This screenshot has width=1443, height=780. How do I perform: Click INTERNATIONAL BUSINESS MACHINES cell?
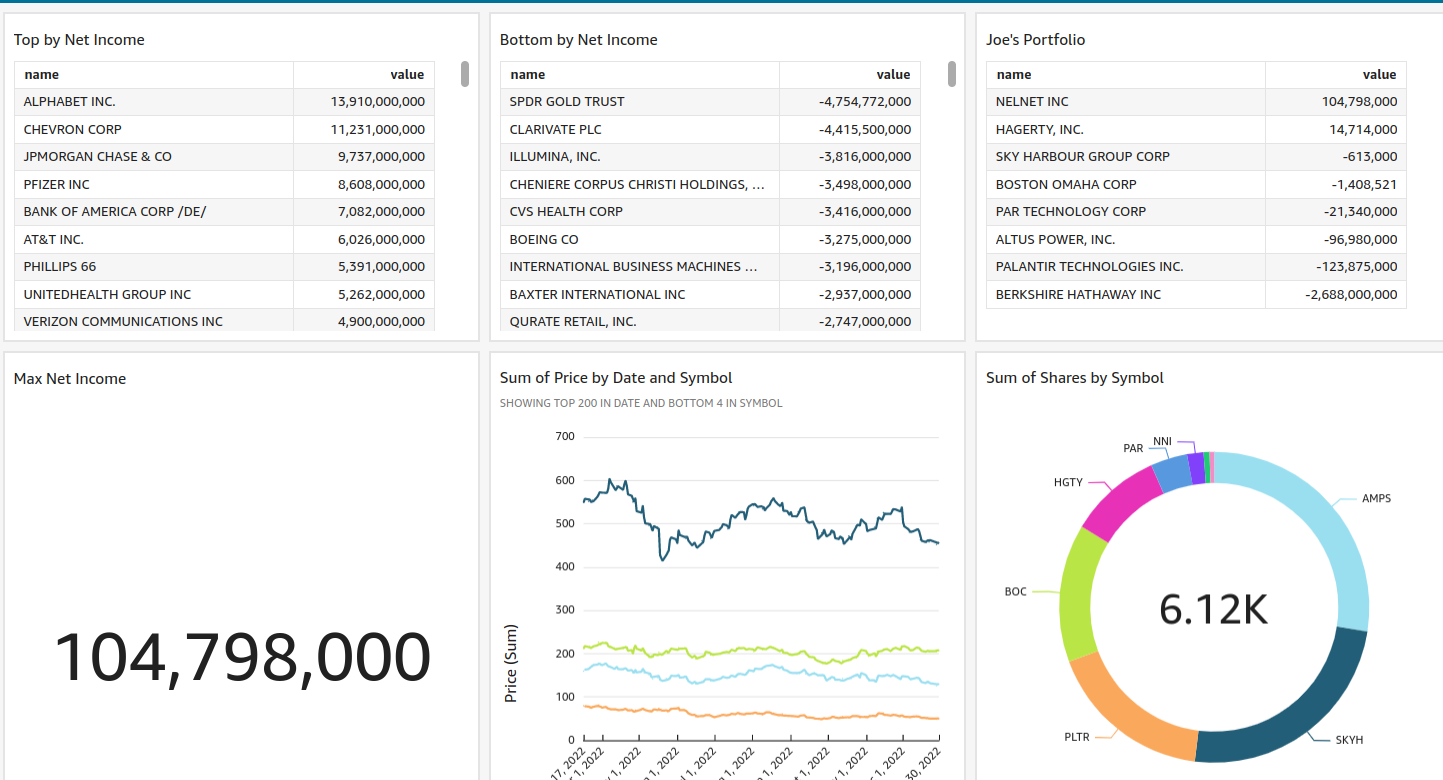(x=640, y=267)
